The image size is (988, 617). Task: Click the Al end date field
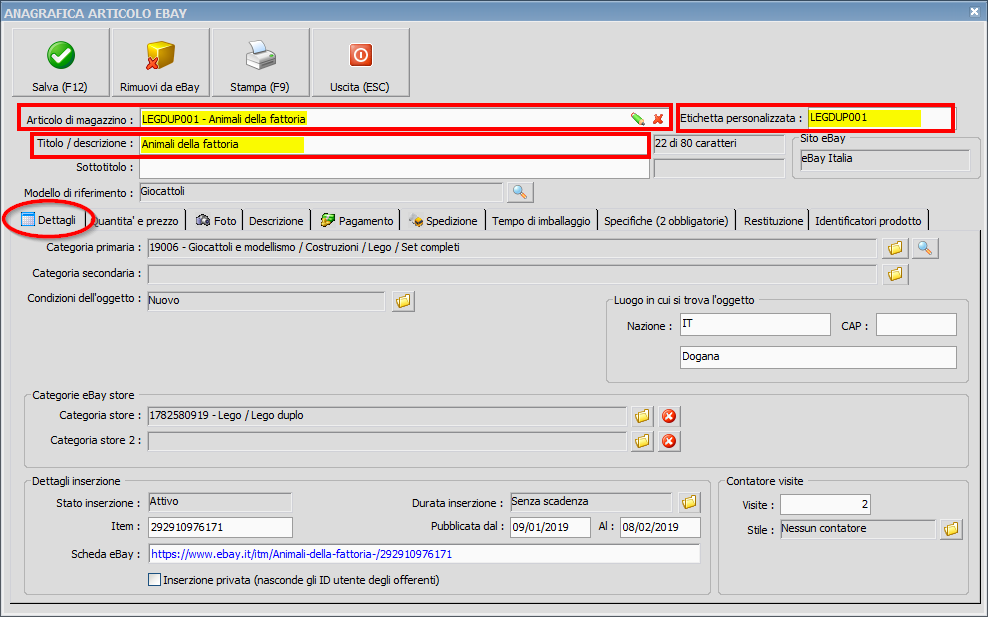[x=660, y=527]
